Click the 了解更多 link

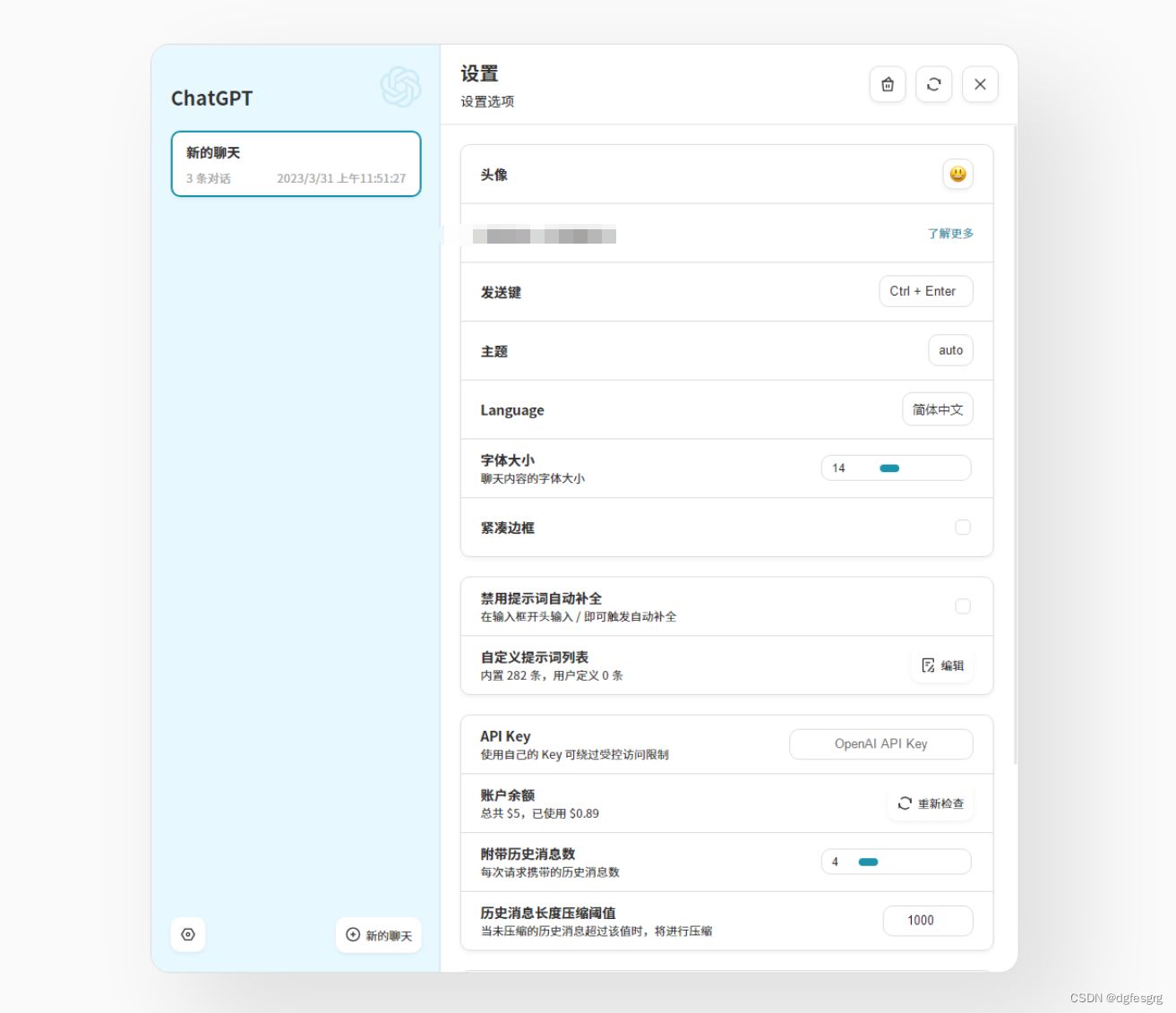pyautogui.click(x=950, y=233)
